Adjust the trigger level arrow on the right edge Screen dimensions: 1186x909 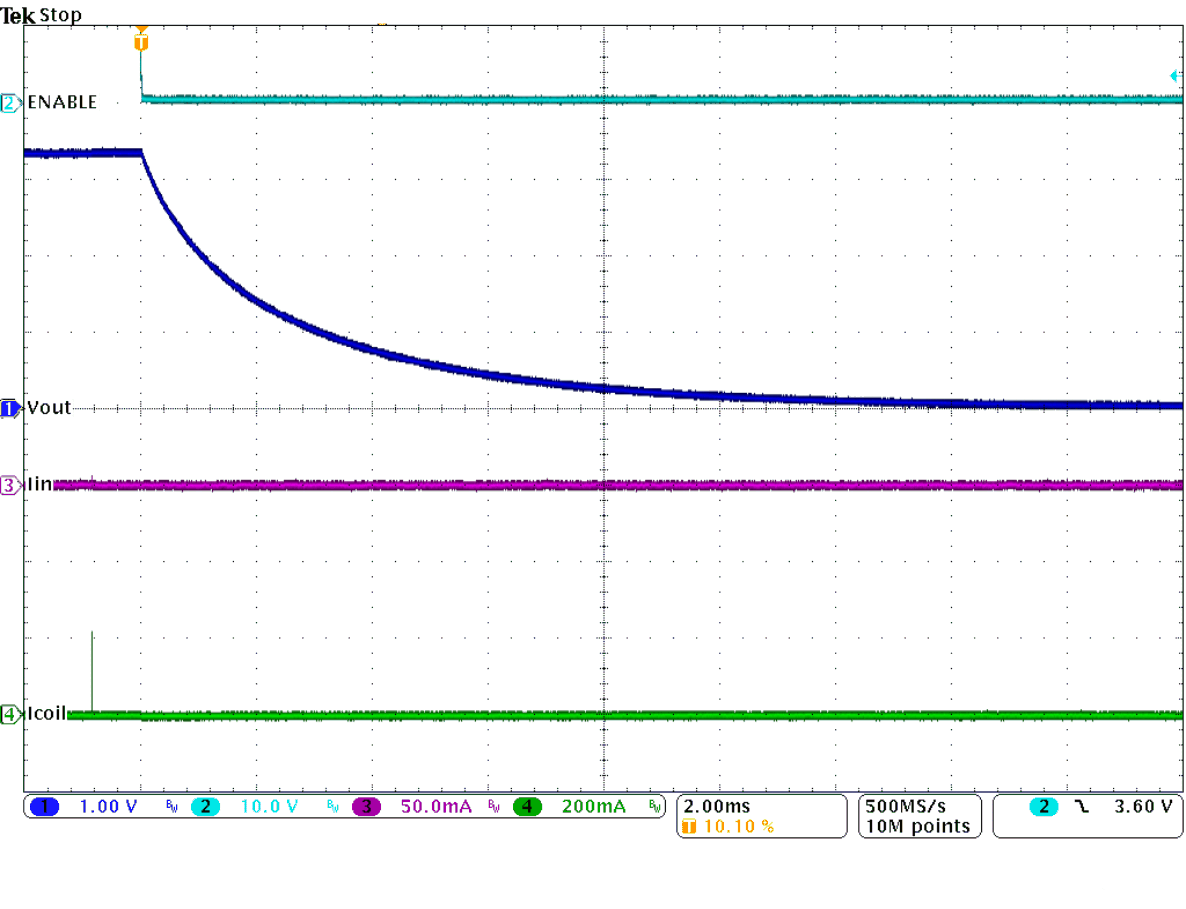(x=1175, y=74)
